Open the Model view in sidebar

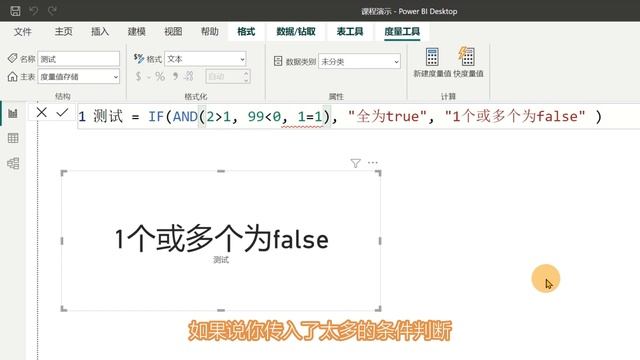tap(13, 163)
